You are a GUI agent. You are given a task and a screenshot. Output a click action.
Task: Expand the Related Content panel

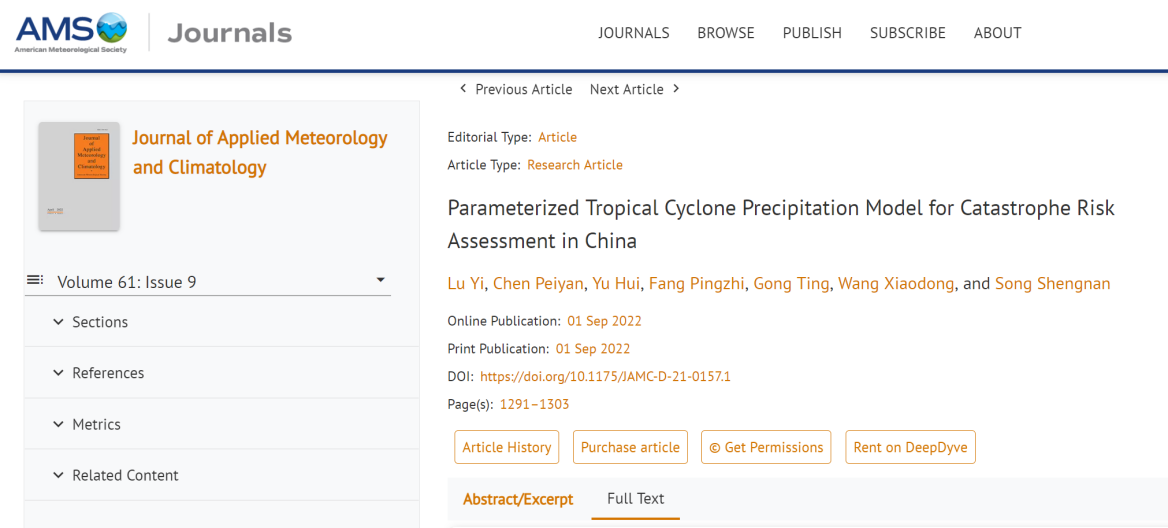point(222,475)
